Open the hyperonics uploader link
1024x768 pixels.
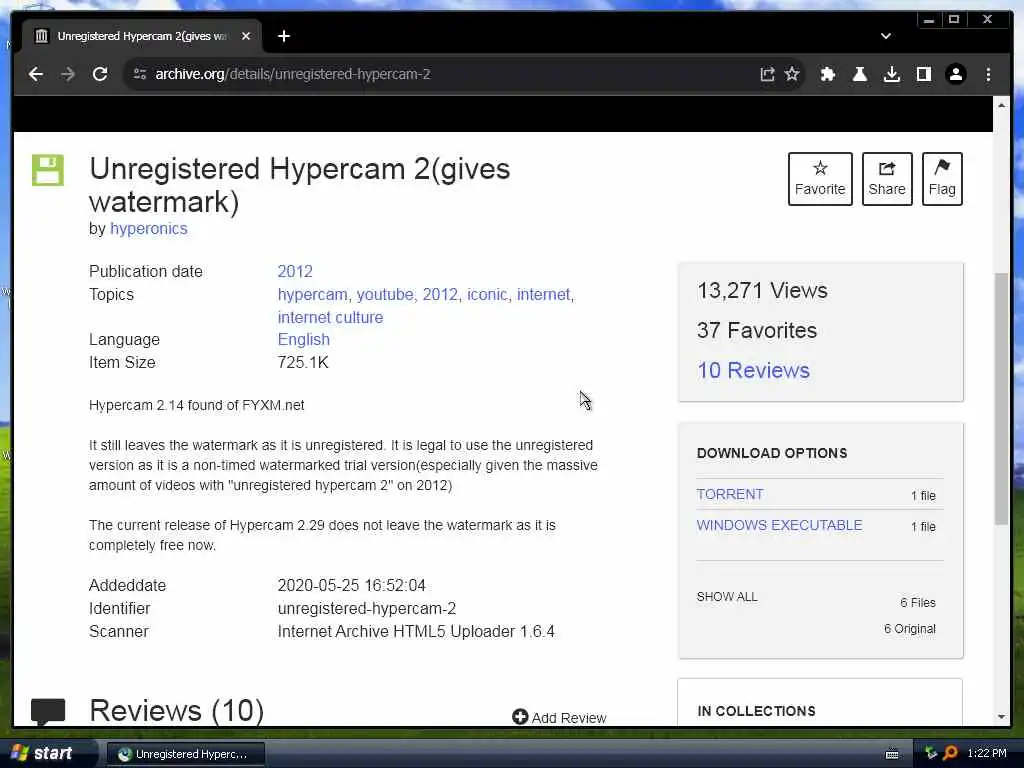[149, 229]
